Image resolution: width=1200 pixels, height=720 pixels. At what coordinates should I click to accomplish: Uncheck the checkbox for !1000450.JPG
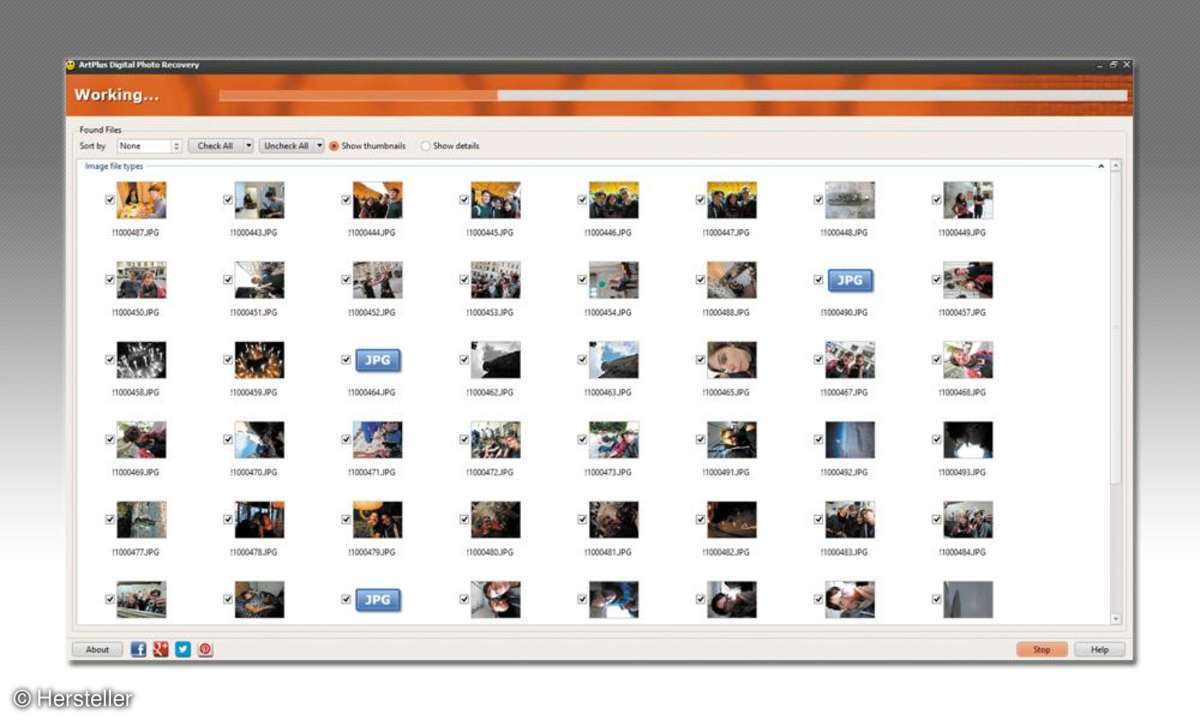click(x=110, y=280)
